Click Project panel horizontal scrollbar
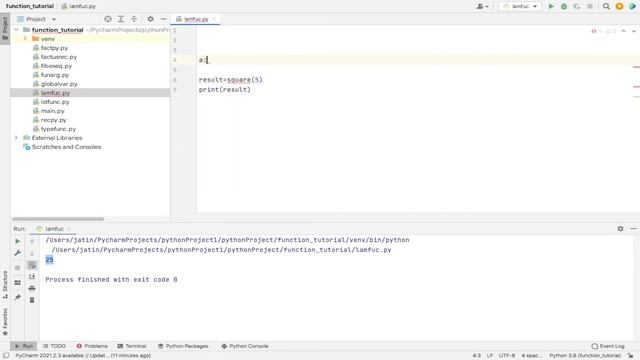The height and width of the screenshot is (360, 640). (x=58, y=219)
